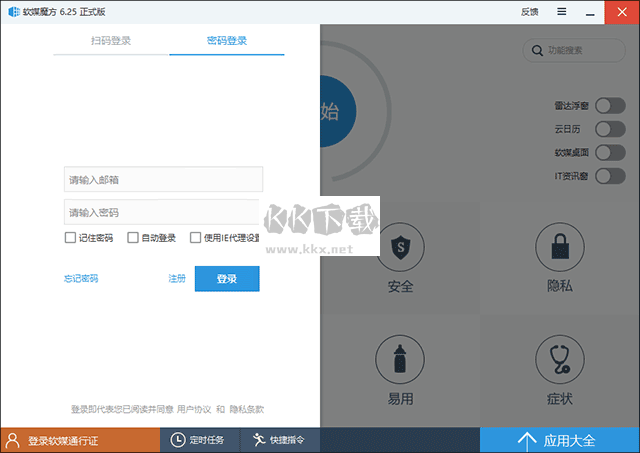Open the 隐私条款 link
The width and height of the screenshot is (640, 453).
pyautogui.click(x=247, y=409)
